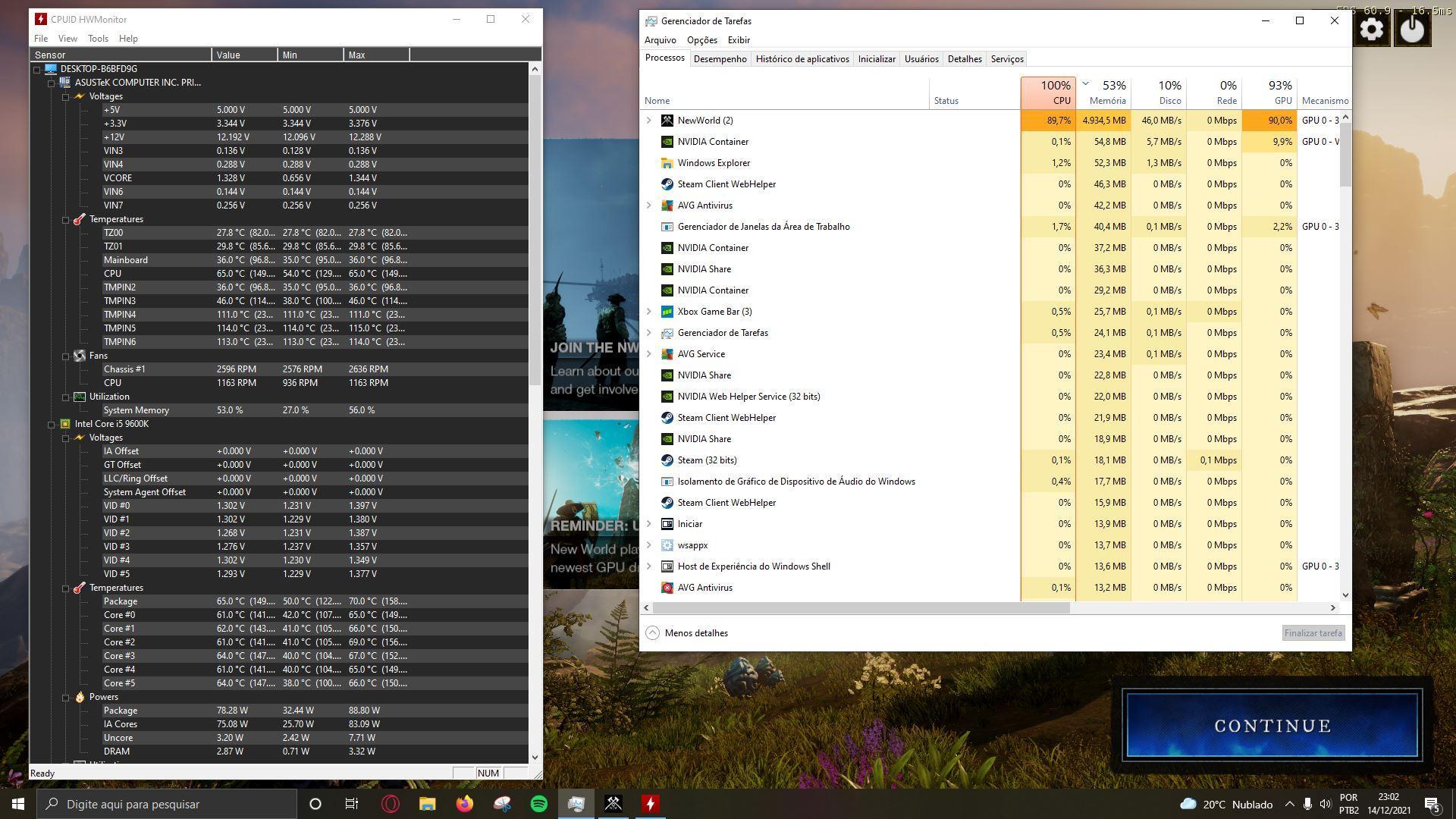Open the Serviços tab

[1007, 59]
